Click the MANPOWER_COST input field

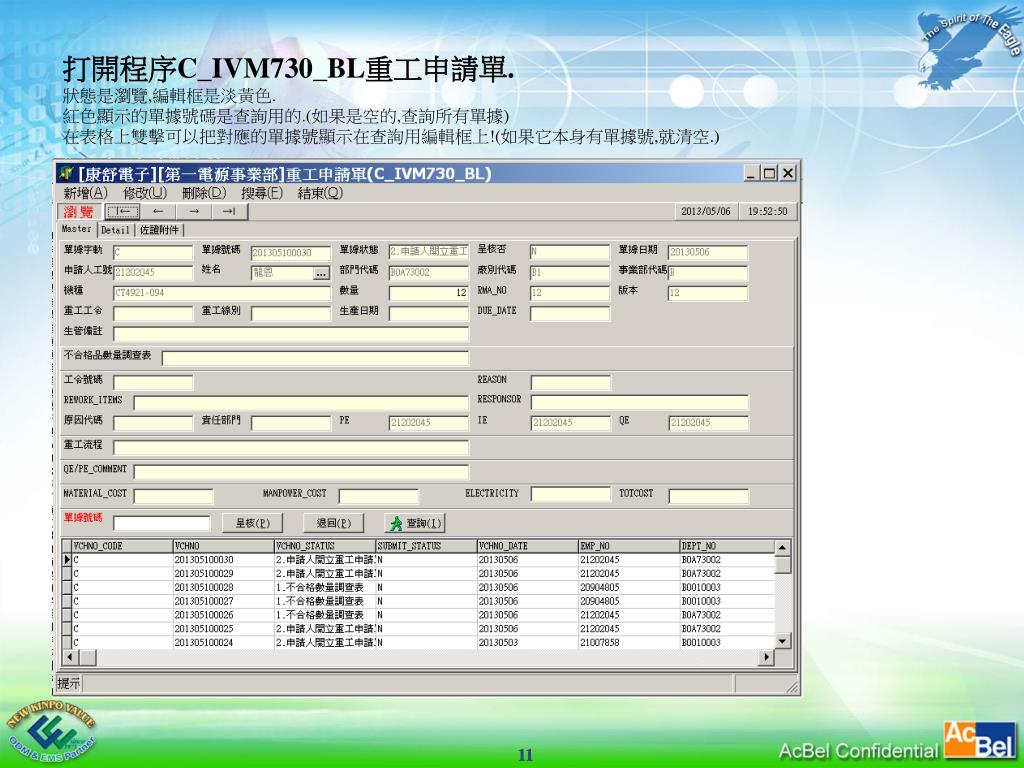[378, 496]
